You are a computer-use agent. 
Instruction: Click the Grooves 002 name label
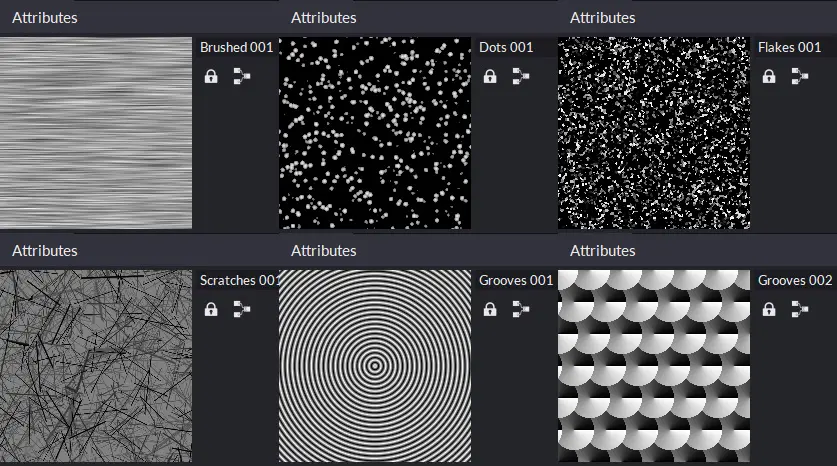795,280
